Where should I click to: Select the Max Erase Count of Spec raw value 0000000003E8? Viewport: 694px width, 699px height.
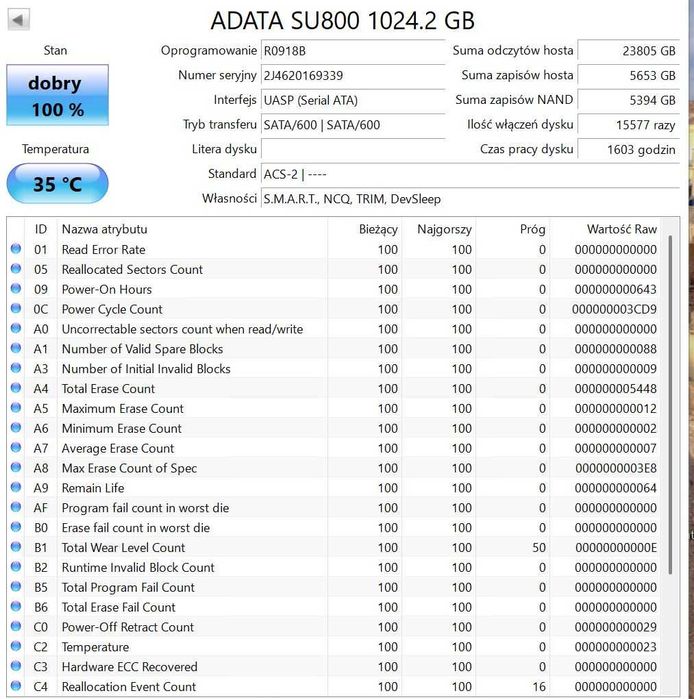(x=616, y=468)
